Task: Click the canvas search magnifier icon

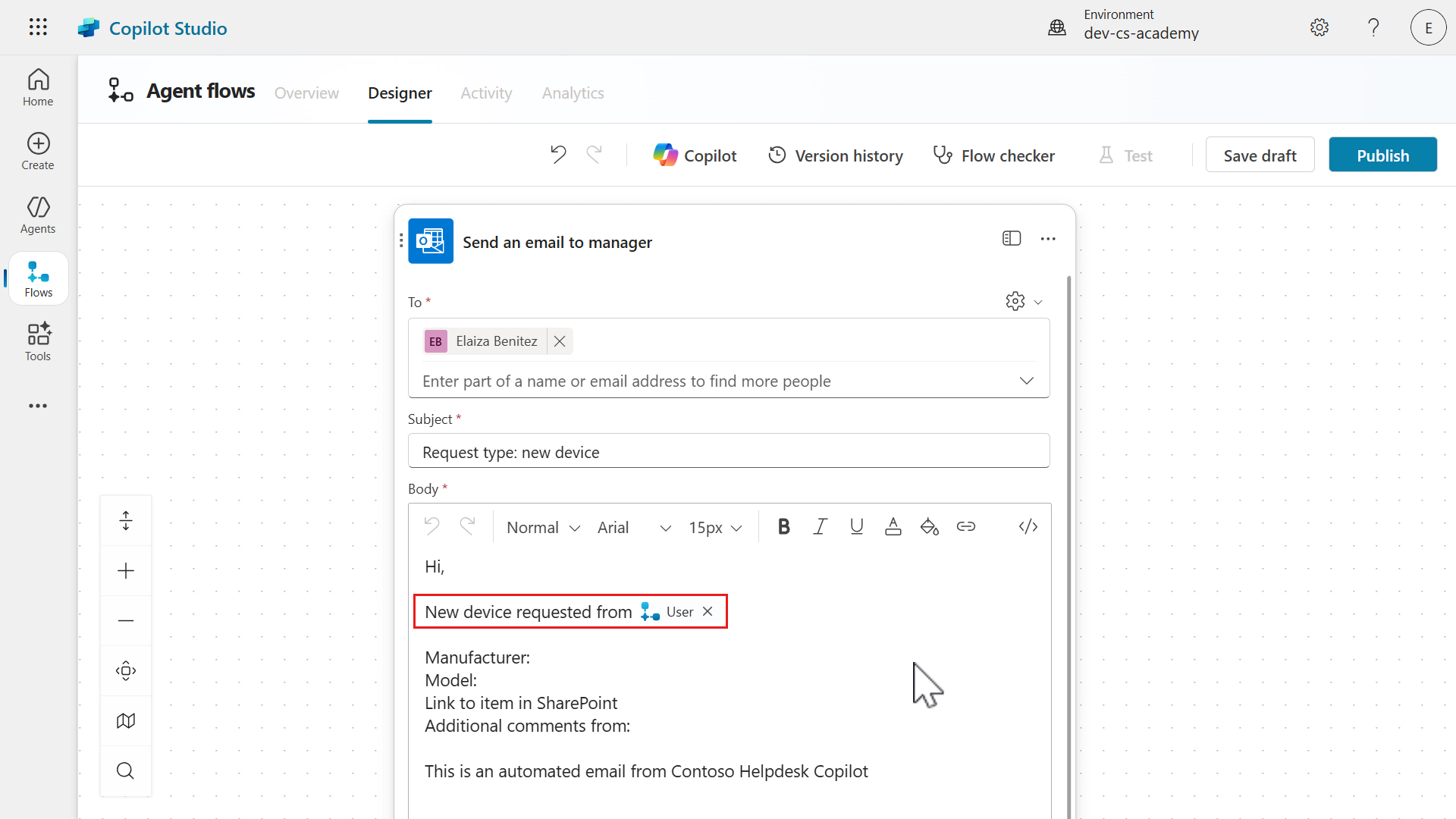Action: coord(125,770)
